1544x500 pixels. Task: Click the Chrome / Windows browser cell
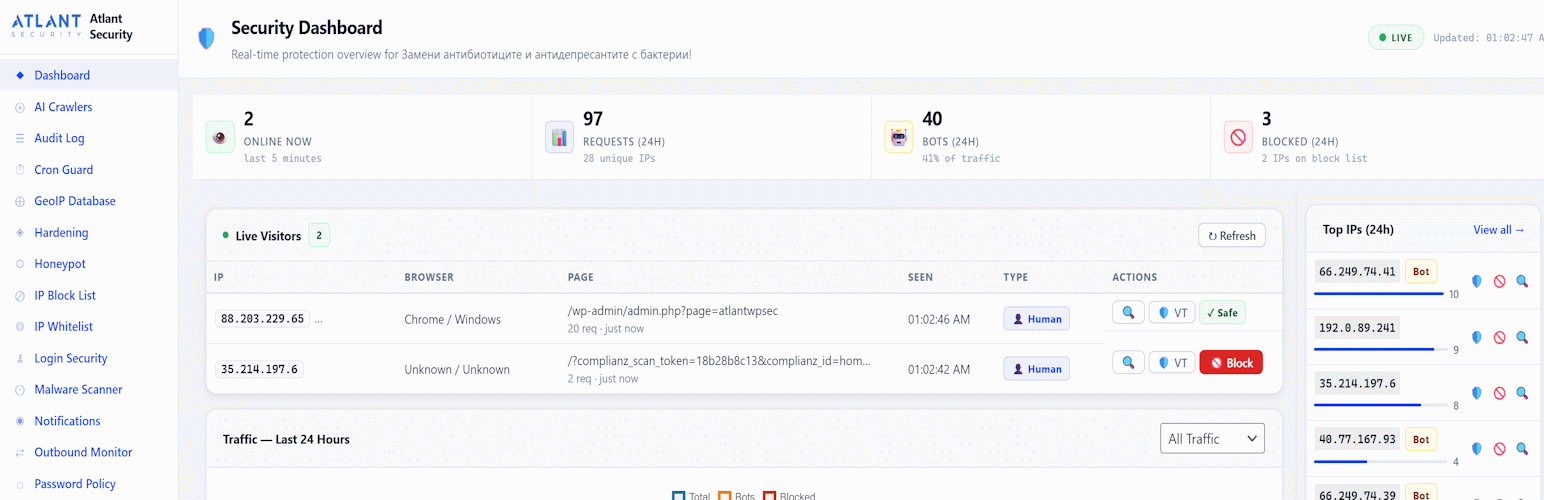click(x=452, y=320)
